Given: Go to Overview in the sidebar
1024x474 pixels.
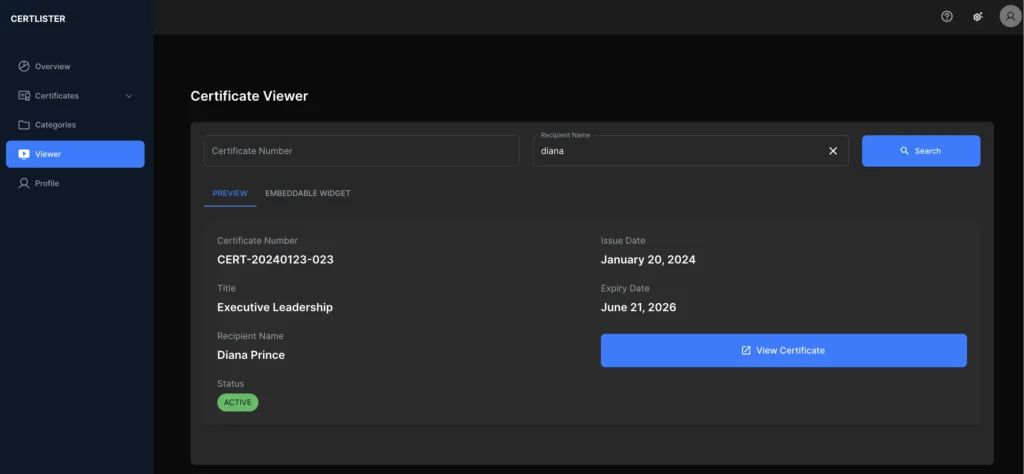Looking at the screenshot, I should coord(75,67).
